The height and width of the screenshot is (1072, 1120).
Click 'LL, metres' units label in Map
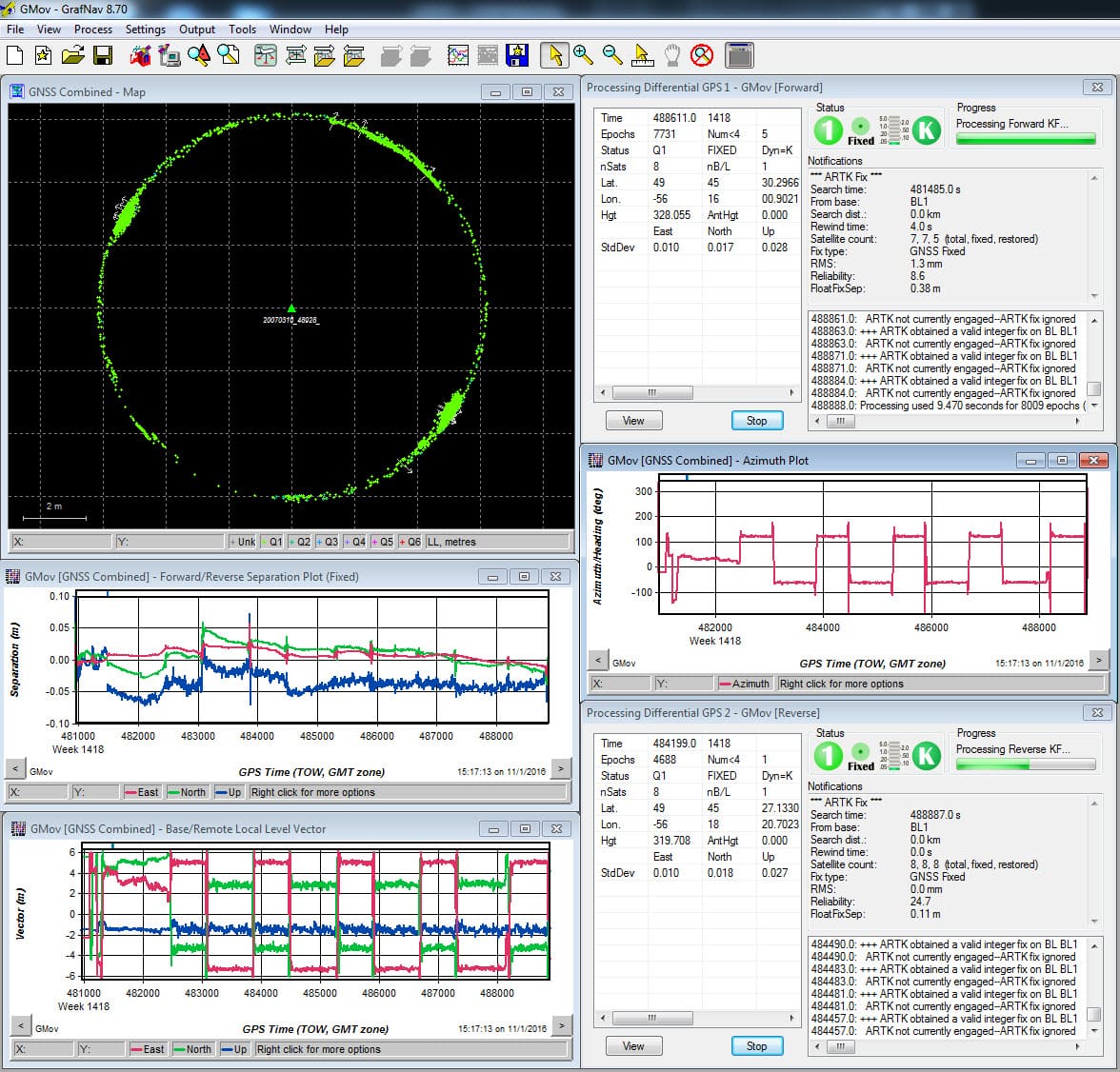(x=451, y=542)
